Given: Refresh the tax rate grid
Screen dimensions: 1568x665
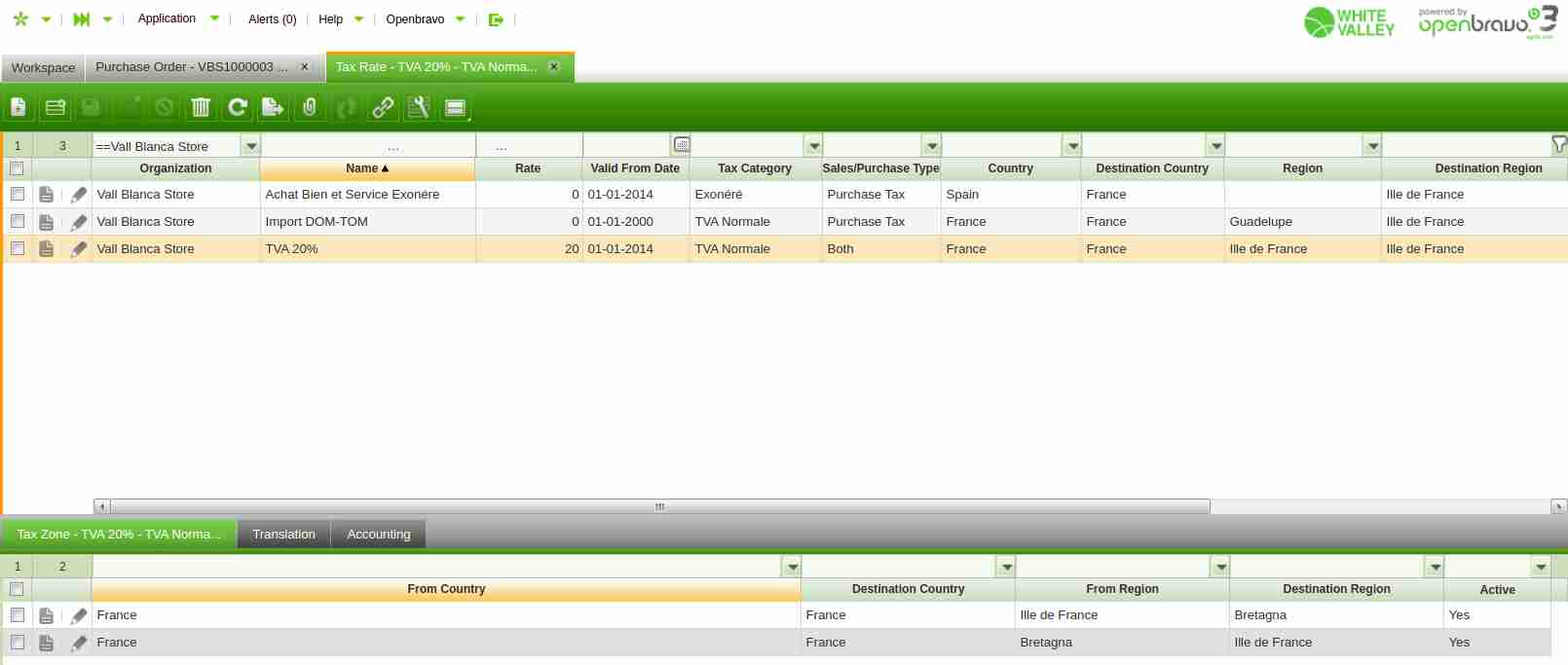Looking at the screenshot, I should 238,107.
